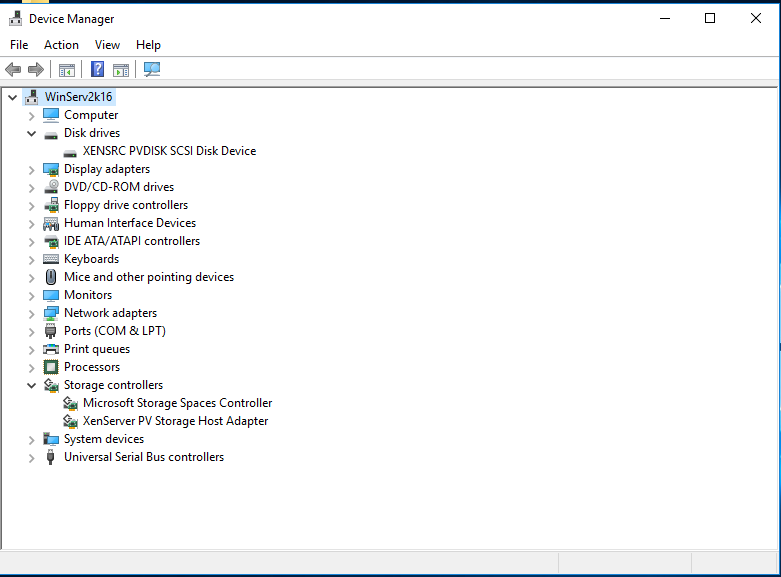Select the WinServ2k16 root label
Image resolution: width=781 pixels, height=577 pixels.
click(79, 97)
